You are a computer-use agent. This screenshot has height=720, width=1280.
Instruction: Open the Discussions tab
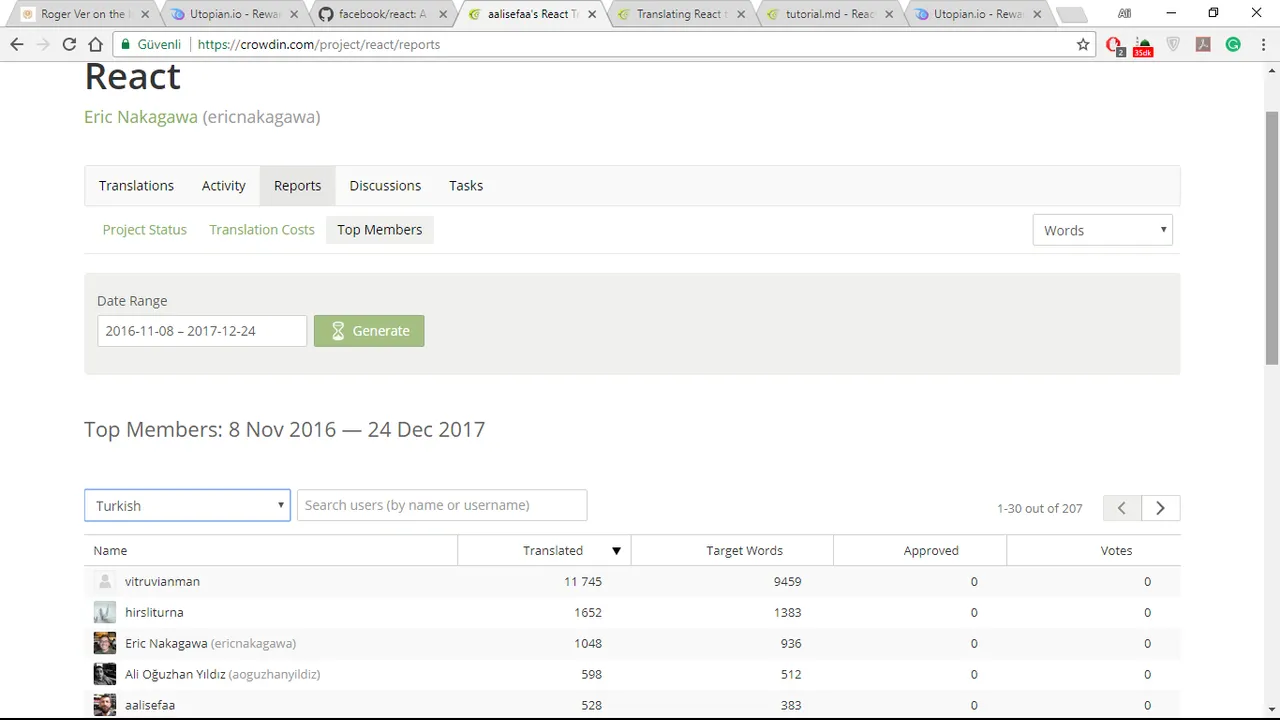pos(385,186)
